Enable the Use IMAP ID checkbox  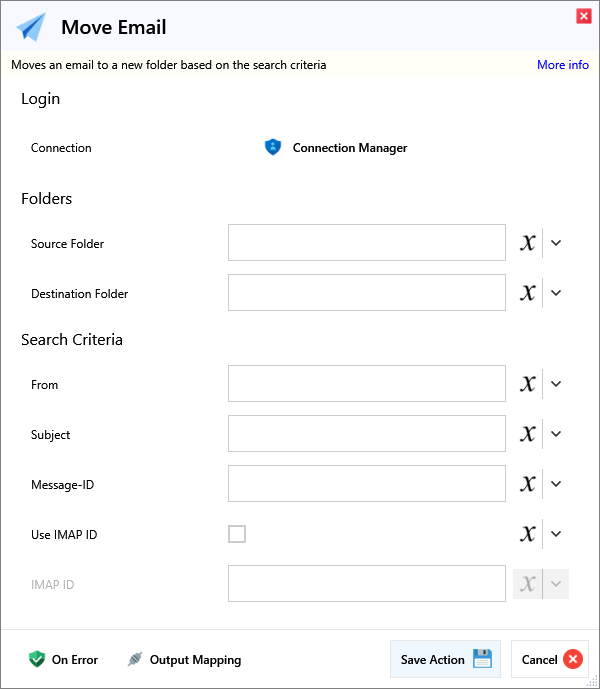[237, 534]
